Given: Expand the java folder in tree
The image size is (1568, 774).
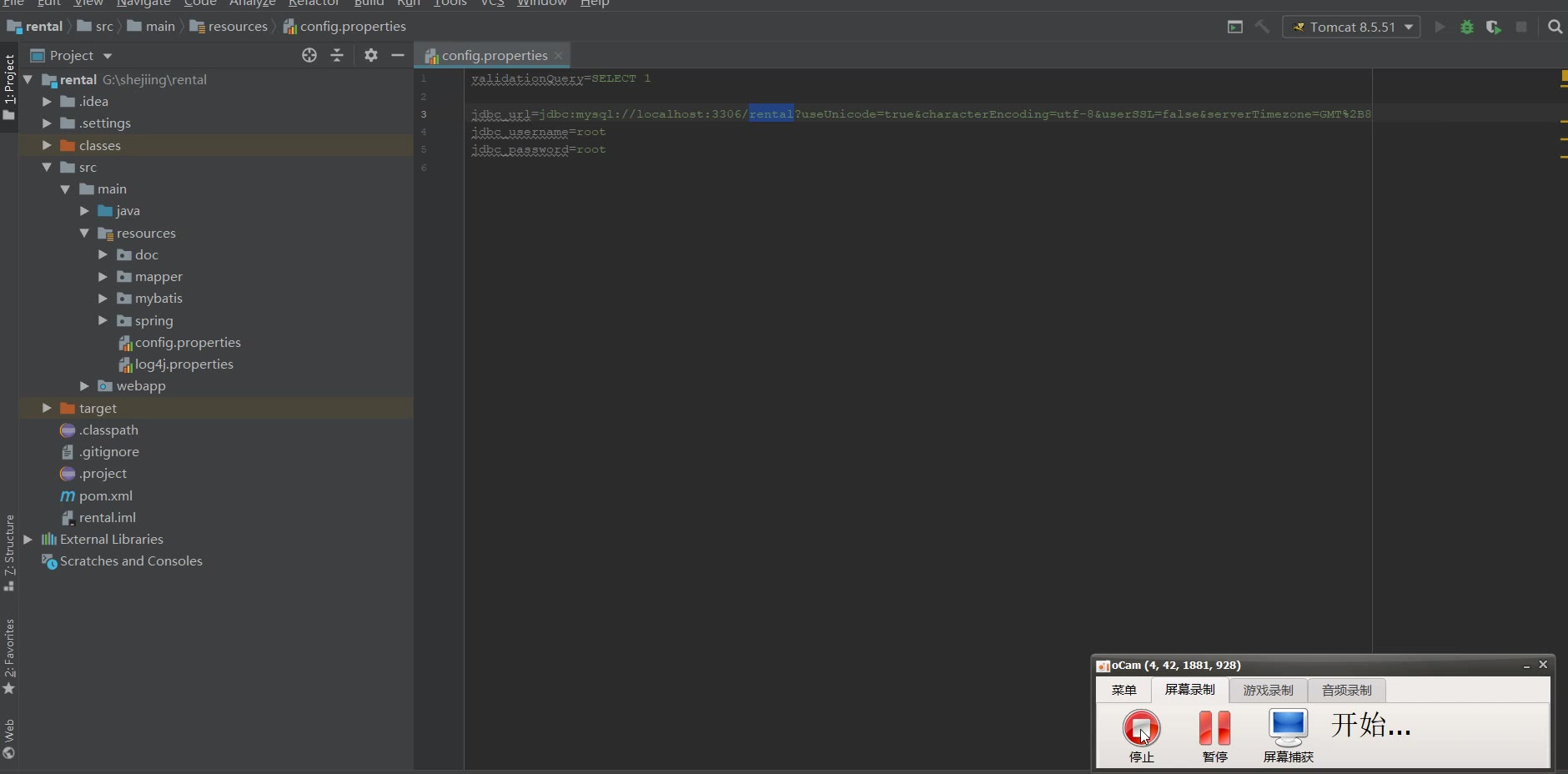Looking at the screenshot, I should pos(84,211).
